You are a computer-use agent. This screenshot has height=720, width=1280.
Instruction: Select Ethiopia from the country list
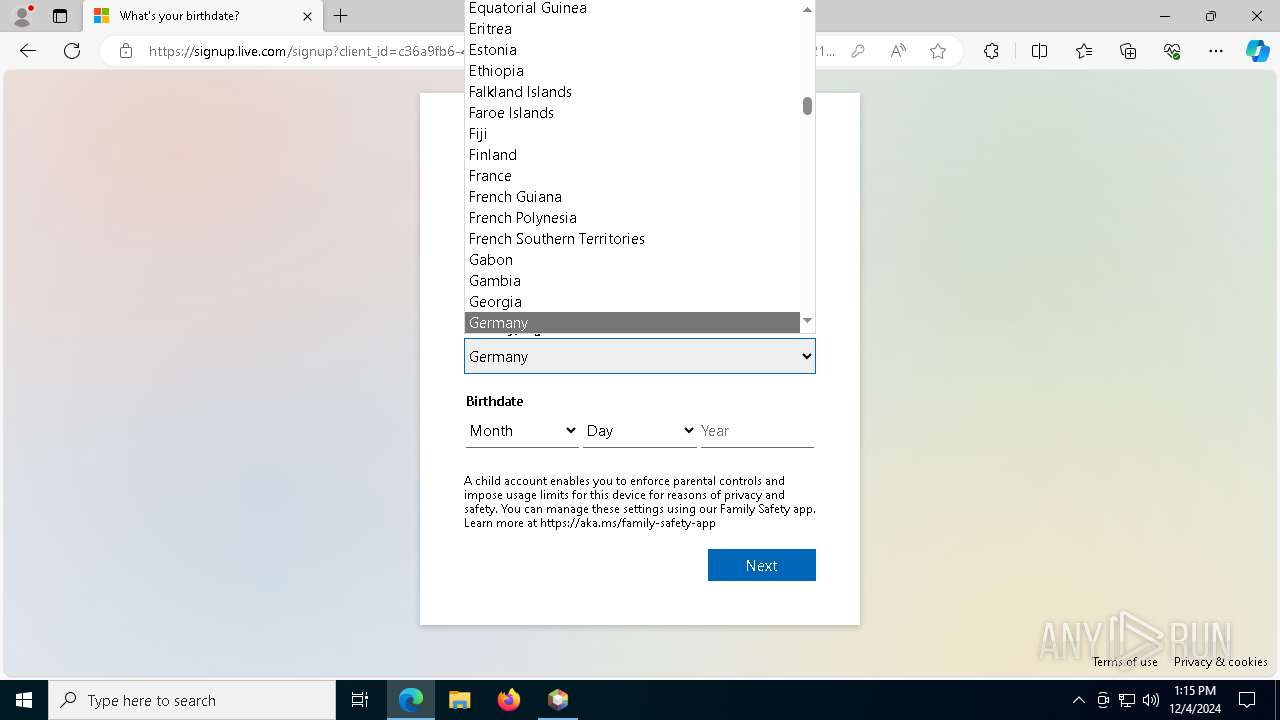[632, 71]
